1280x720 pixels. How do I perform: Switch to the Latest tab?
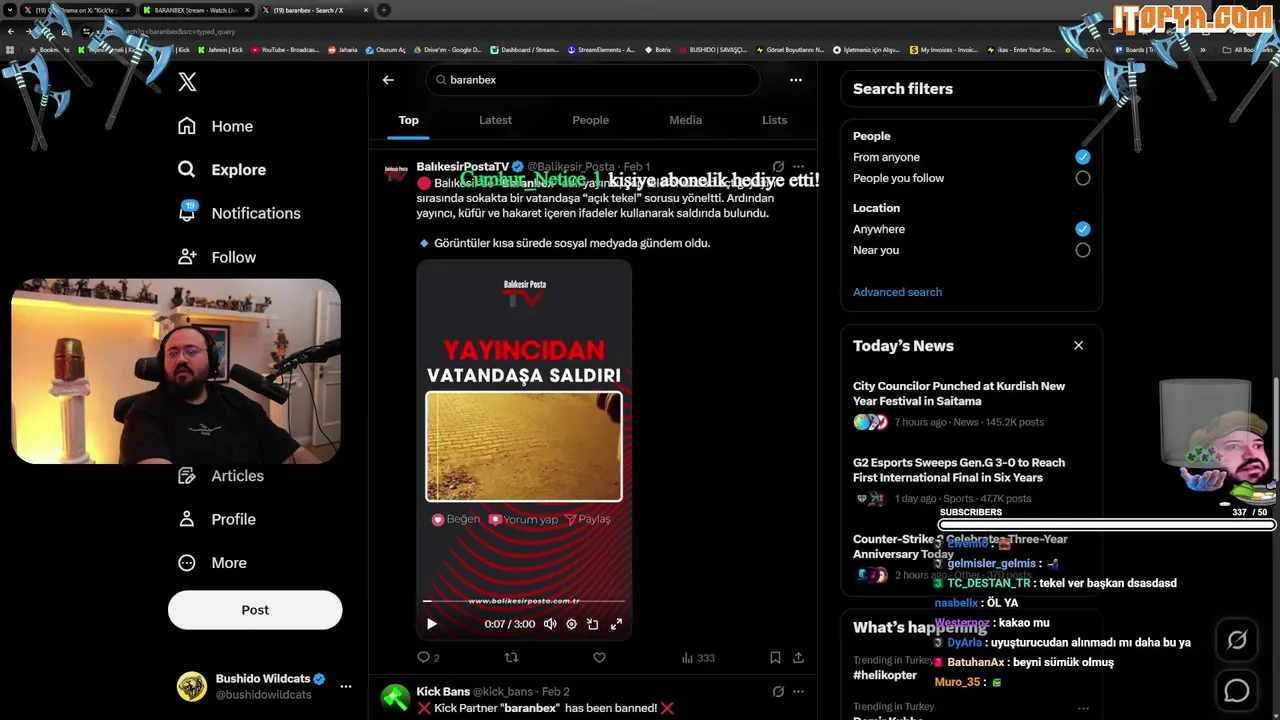(495, 120)
